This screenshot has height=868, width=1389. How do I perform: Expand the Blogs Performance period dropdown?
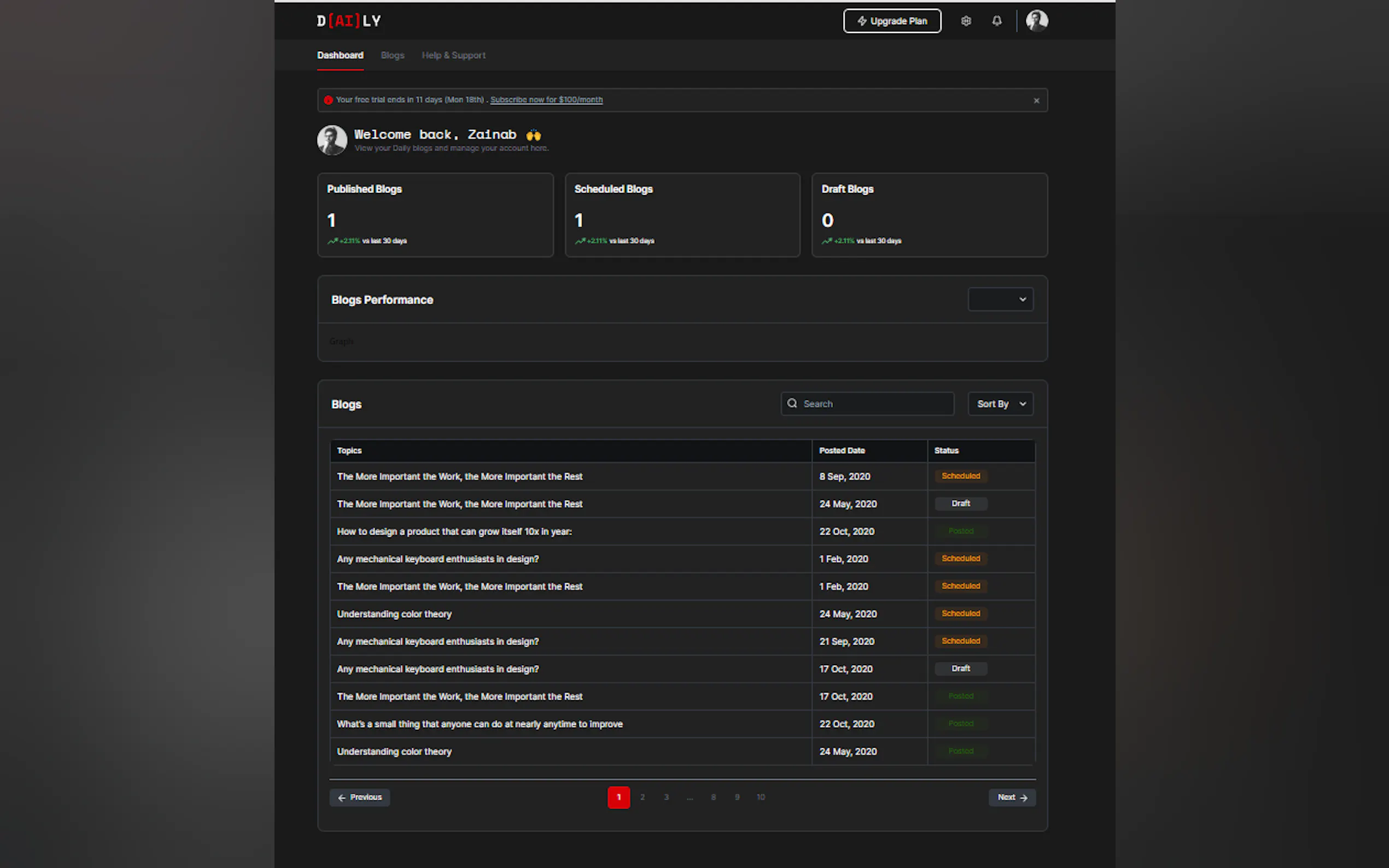pyautogui.click(x=1000, y=299)
